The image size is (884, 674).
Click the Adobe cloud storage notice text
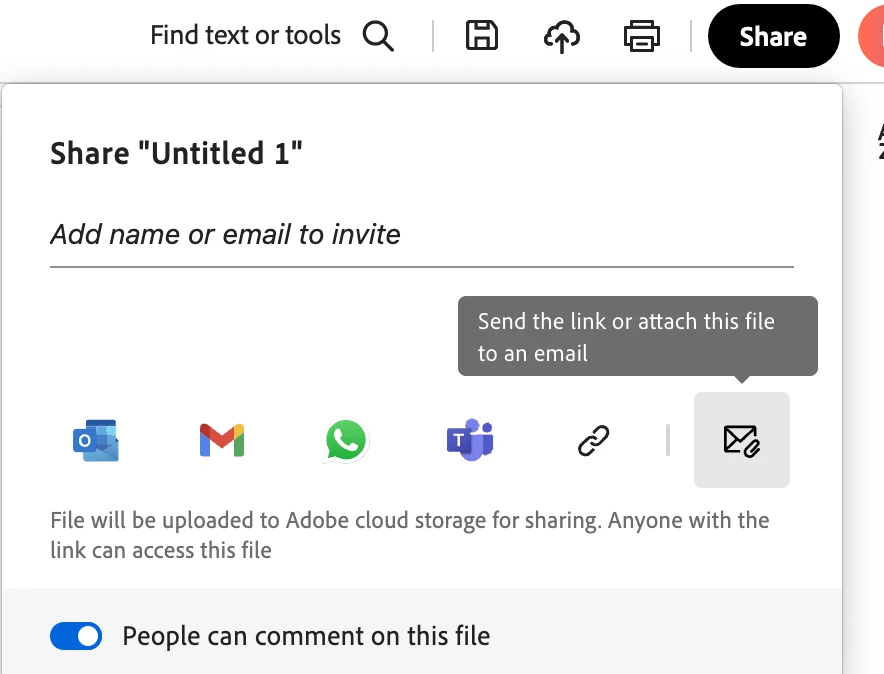(x=410, y=535)
